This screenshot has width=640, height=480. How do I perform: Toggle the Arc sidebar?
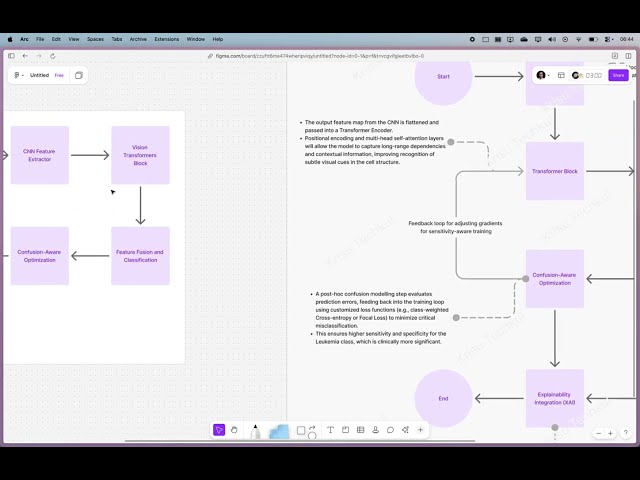[10, 56]
